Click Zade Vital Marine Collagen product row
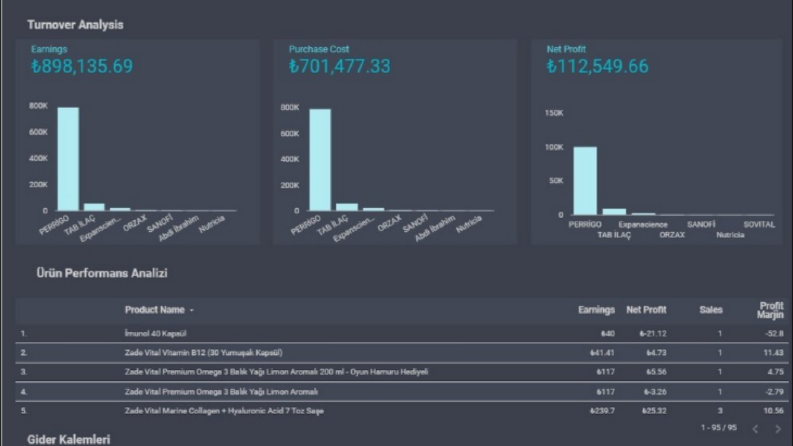Screen dimensions: 793x446 click(402, 411)
